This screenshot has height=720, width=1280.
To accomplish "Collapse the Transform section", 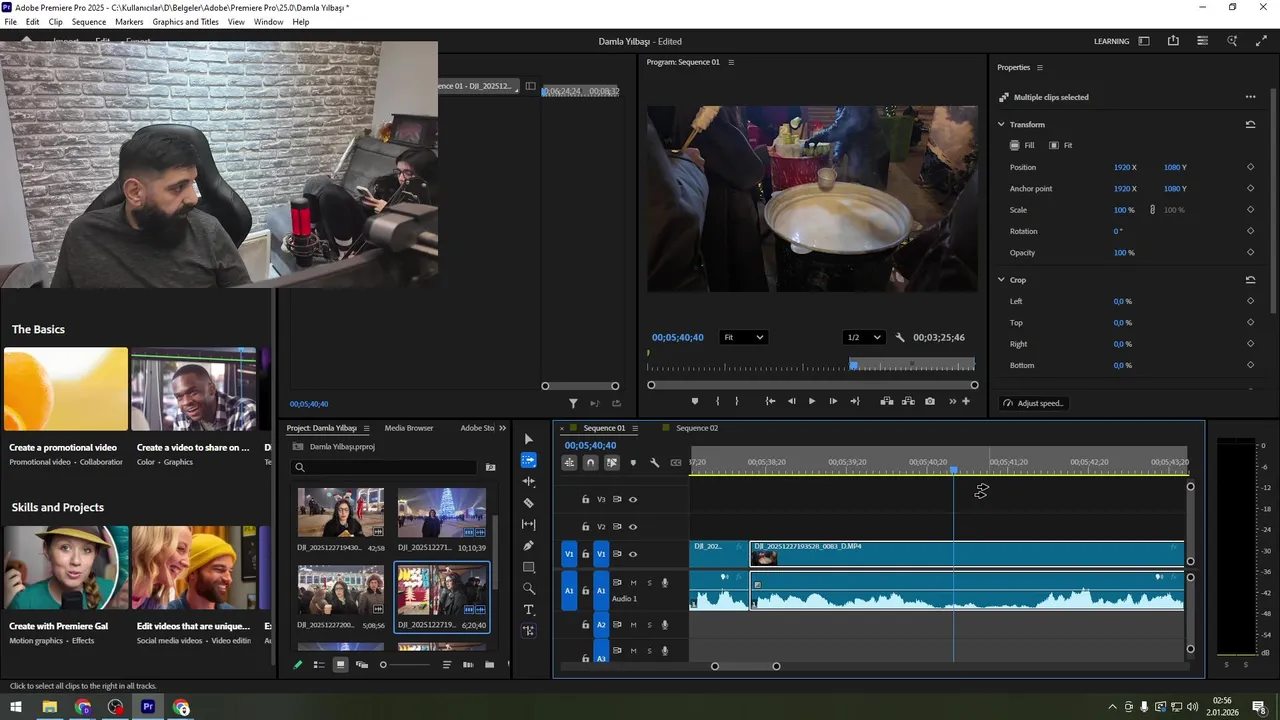I will pos(1001,124).
